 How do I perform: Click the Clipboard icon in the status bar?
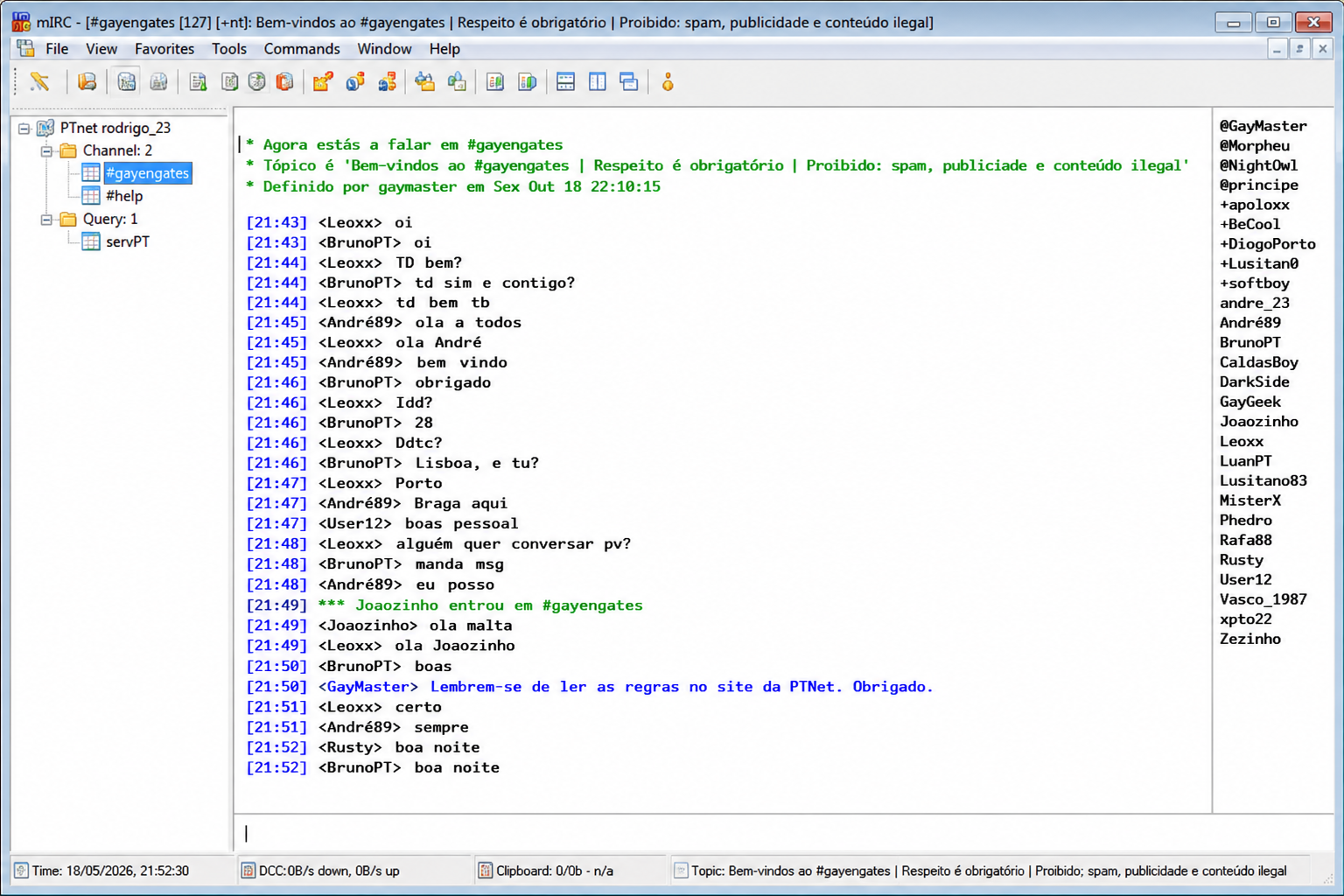pos(485,871)
